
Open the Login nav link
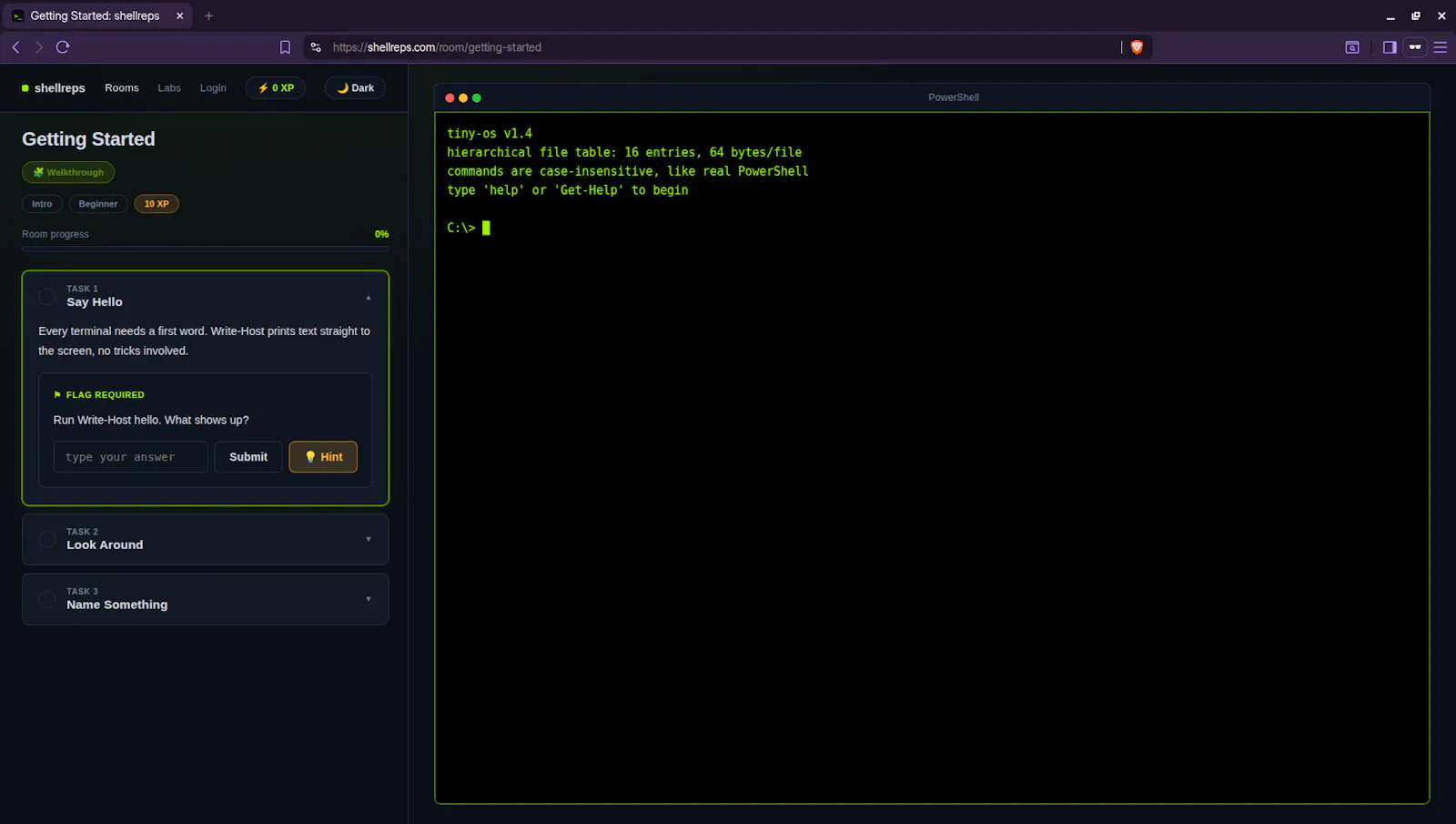point(213,88)
